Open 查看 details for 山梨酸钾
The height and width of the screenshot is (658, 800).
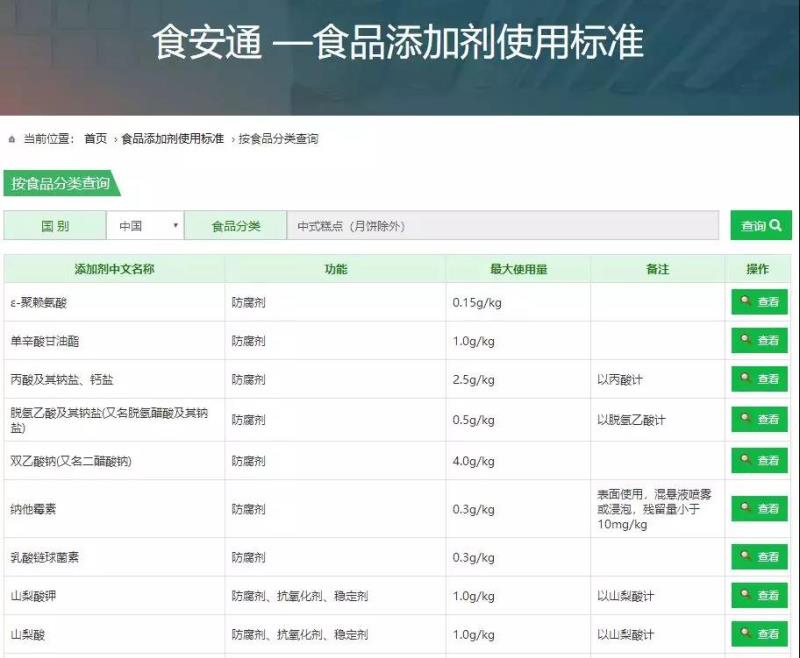[x=758, y=595]
